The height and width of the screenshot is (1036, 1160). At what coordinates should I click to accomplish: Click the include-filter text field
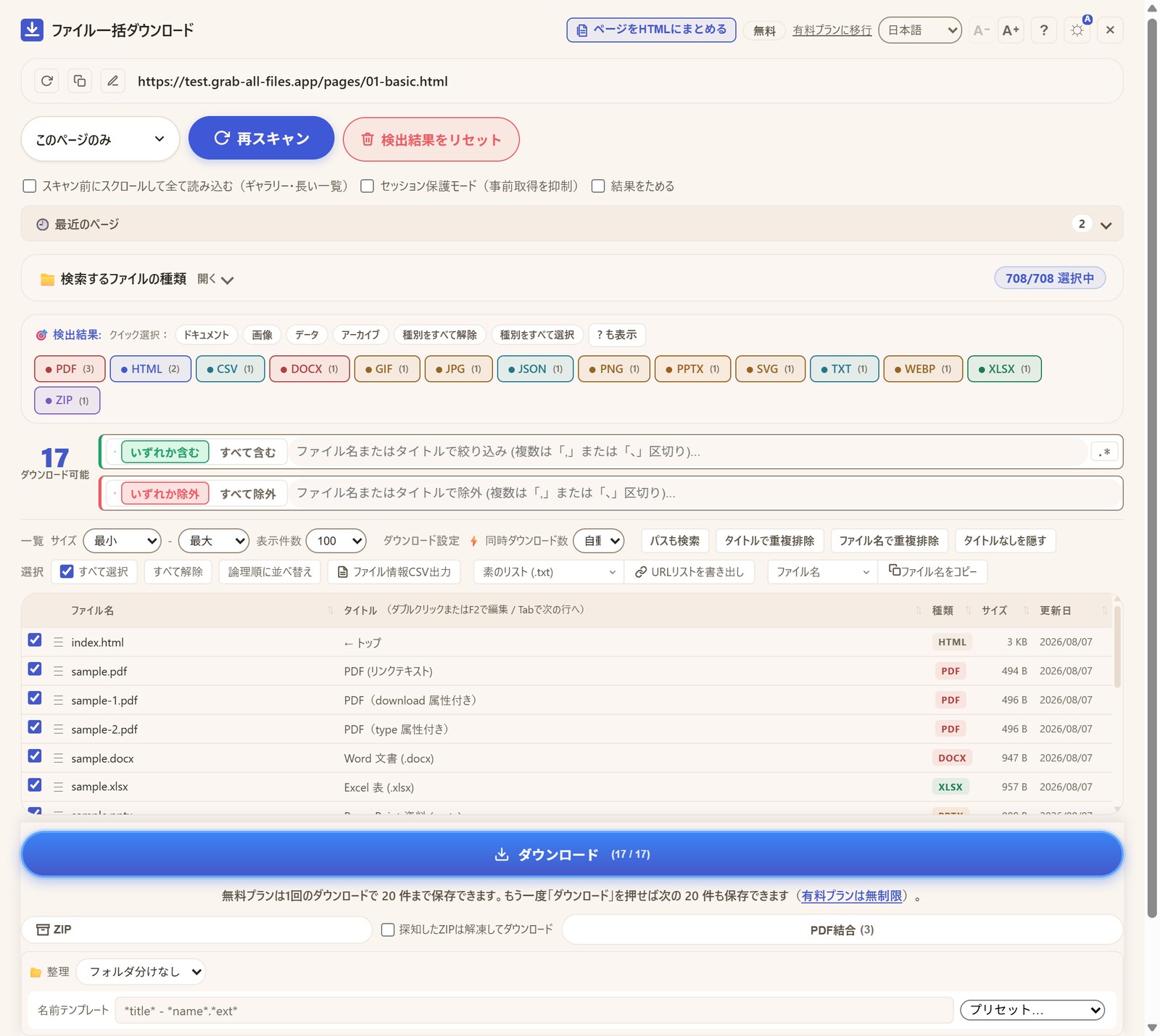click(689, 452)
